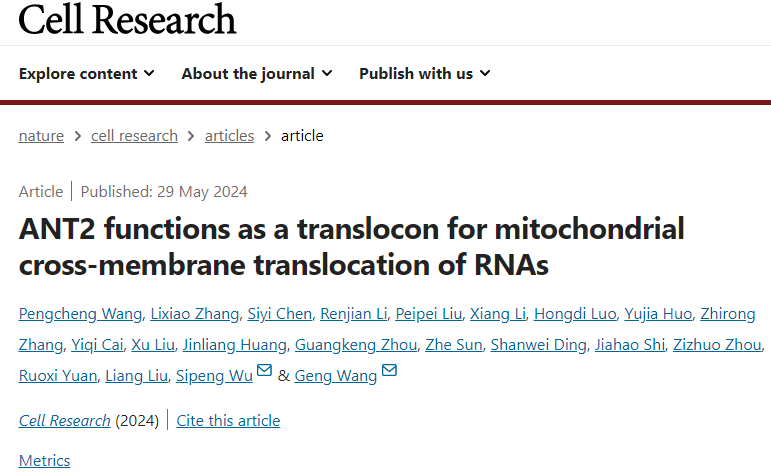The width and height of the screenshot is (771, 474).
Task: Open author Ruoxi Yuan's details
Action: tap(59, 375)
